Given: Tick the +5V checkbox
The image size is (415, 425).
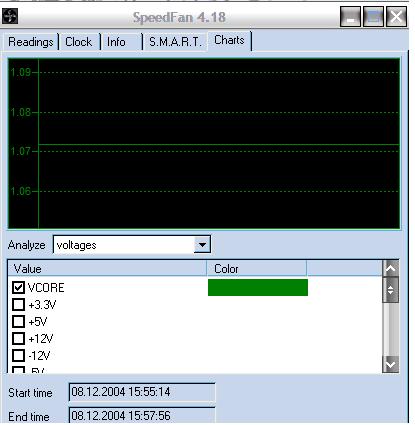Looking at the screenshot, I should pos(18,321).
